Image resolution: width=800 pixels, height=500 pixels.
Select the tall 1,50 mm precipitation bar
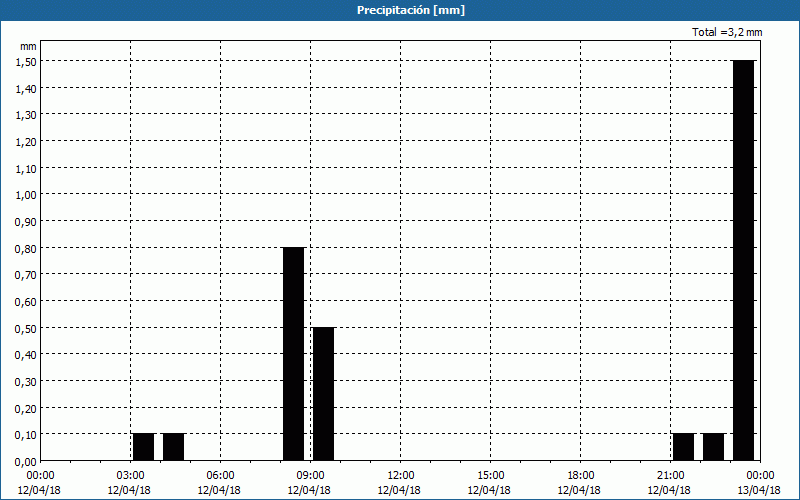743,260
